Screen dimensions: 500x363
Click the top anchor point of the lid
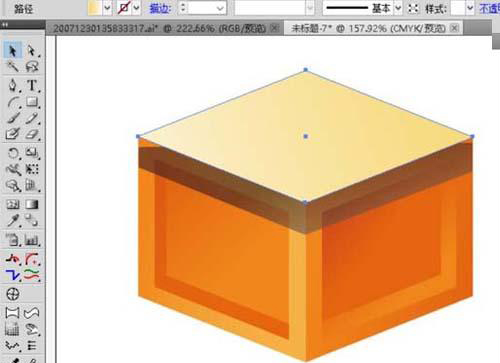(x=306, y=70)
